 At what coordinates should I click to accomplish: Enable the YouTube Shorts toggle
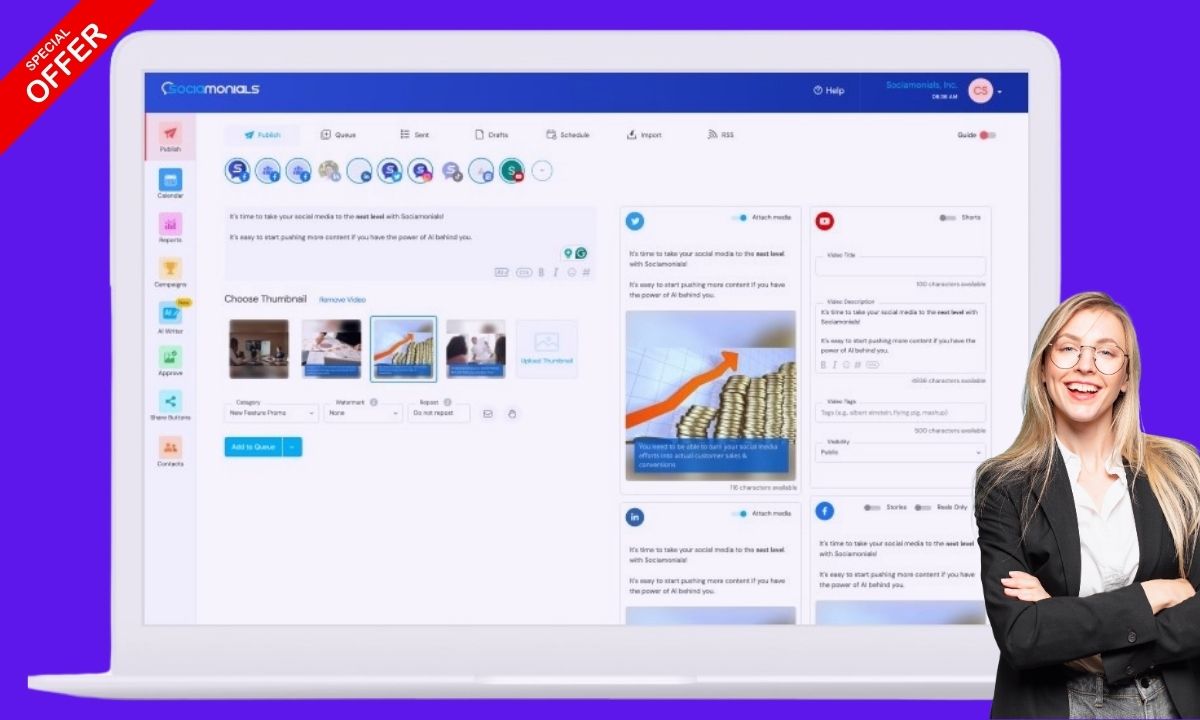(x=947, y=217)
